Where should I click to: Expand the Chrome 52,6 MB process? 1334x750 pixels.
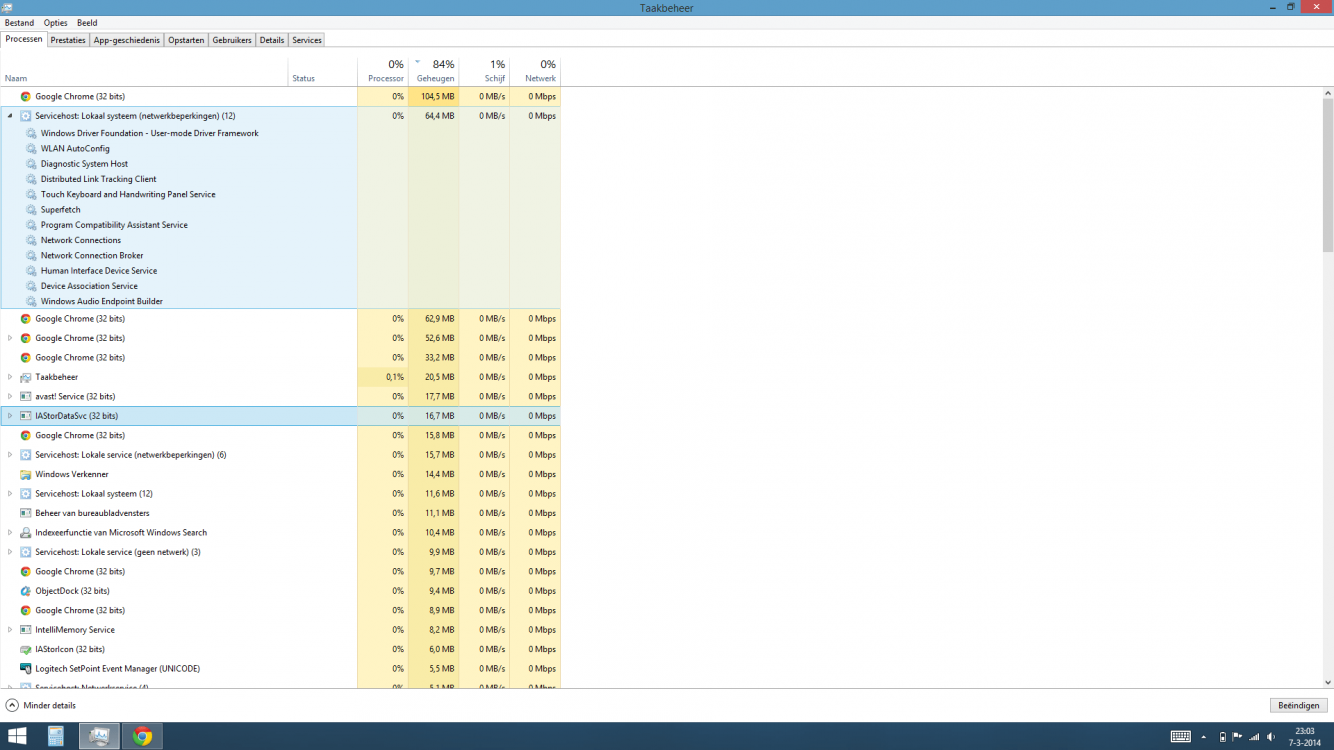point(10,338)
